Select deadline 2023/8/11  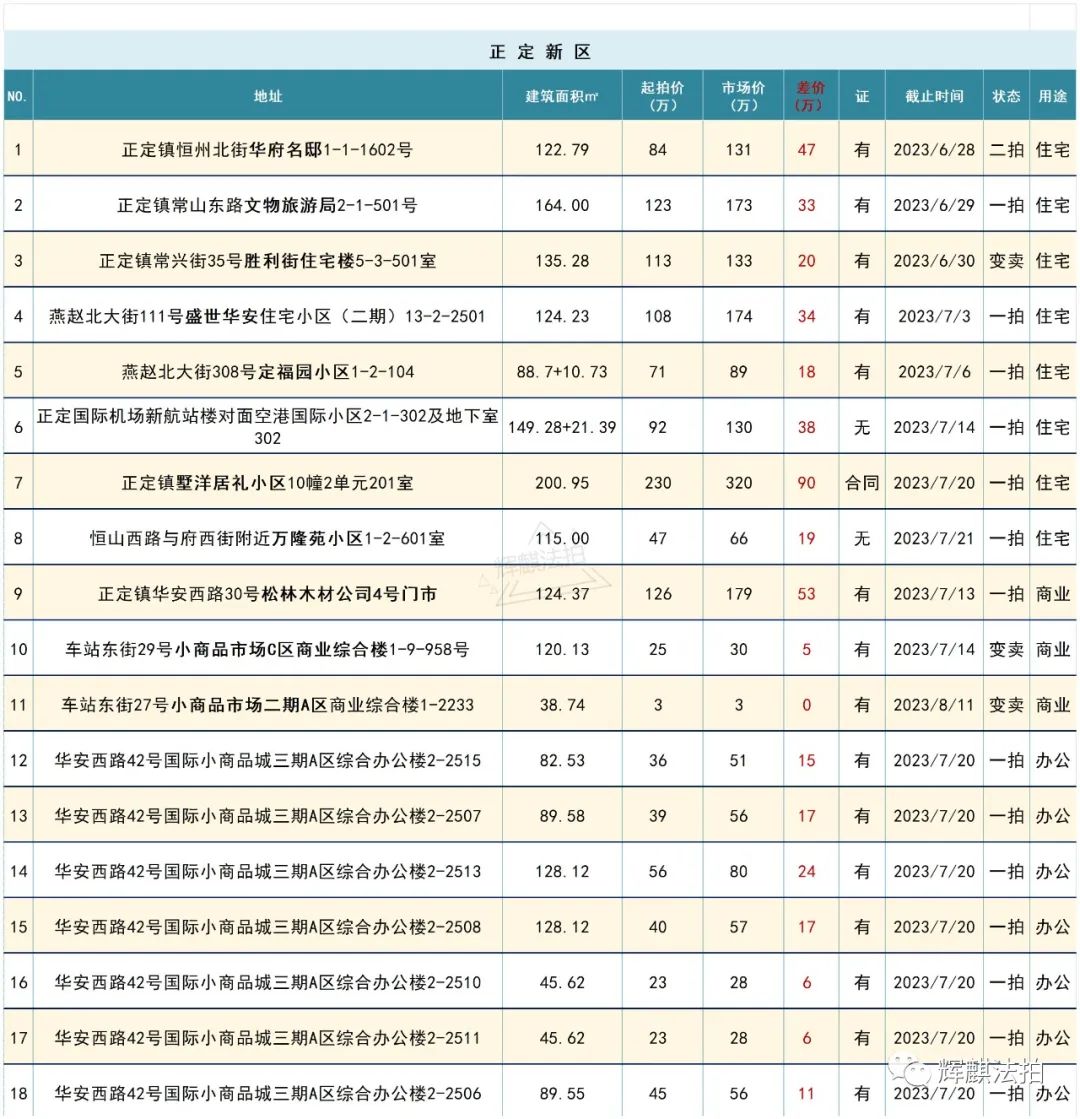(934, 705)
